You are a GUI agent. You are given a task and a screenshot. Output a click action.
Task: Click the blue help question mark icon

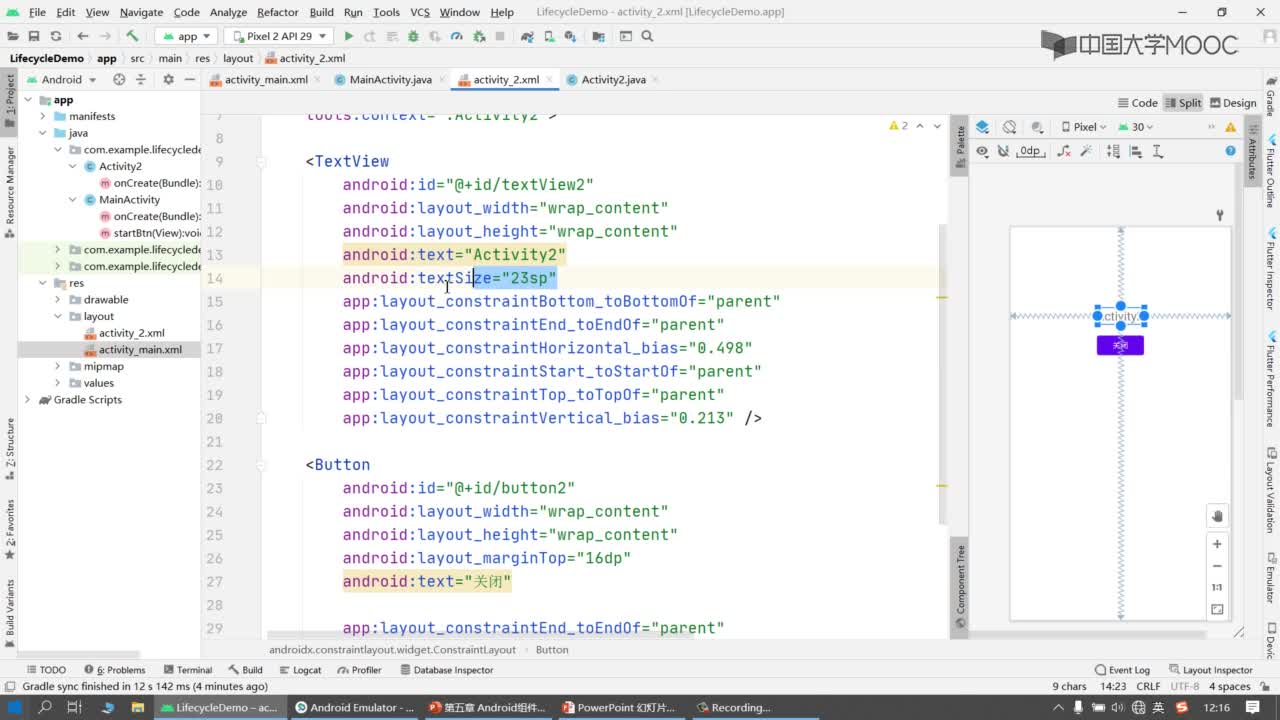(1230, 151)
